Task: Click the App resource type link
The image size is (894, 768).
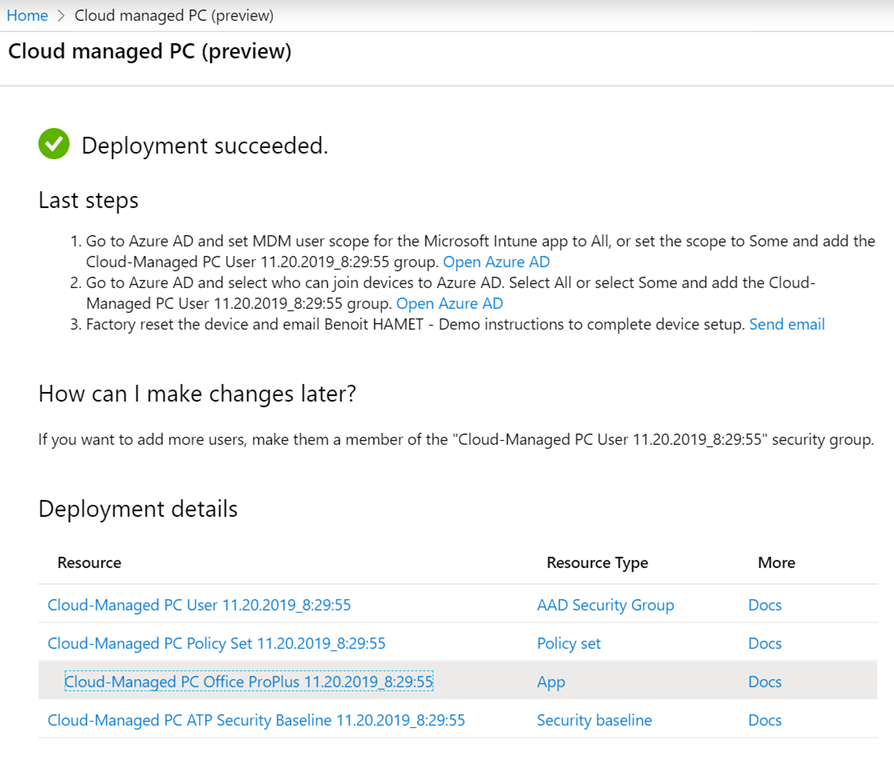Action: [550, 682]
